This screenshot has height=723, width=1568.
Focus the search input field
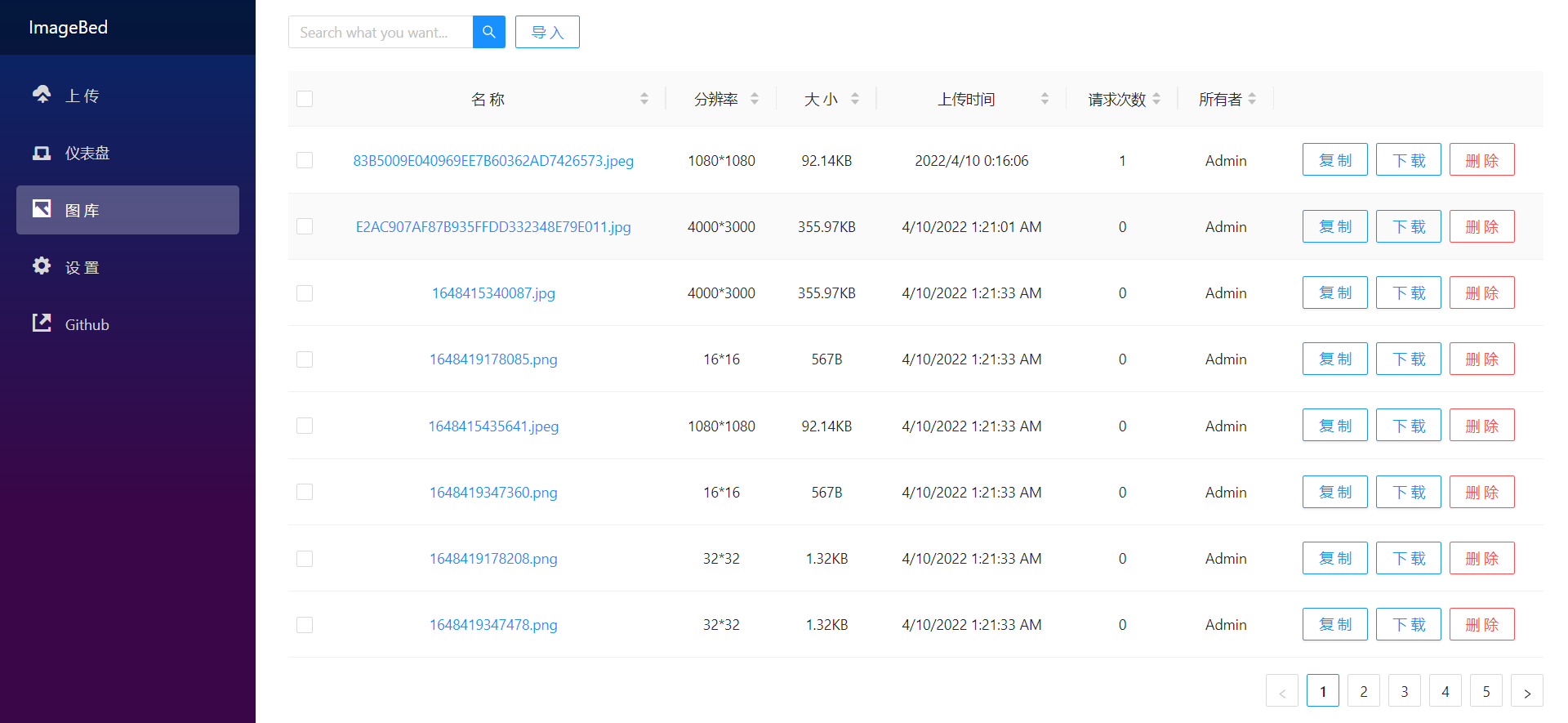(381, 32)
